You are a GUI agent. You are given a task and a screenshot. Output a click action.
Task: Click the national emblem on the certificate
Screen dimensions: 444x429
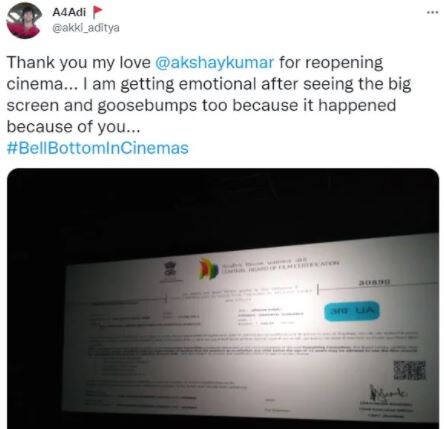(x=171, y=271)
